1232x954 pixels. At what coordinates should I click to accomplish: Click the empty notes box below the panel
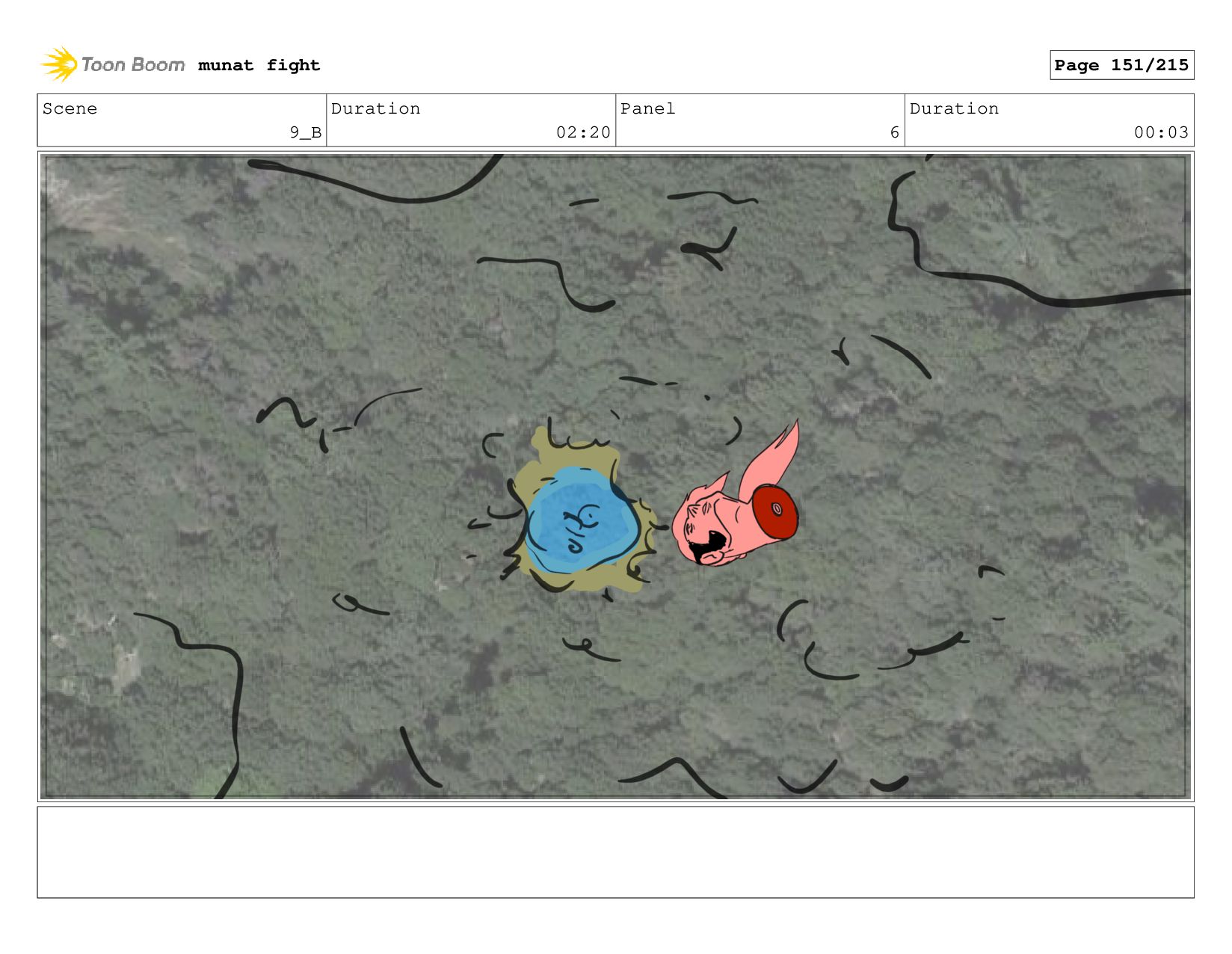click(615, 852)
